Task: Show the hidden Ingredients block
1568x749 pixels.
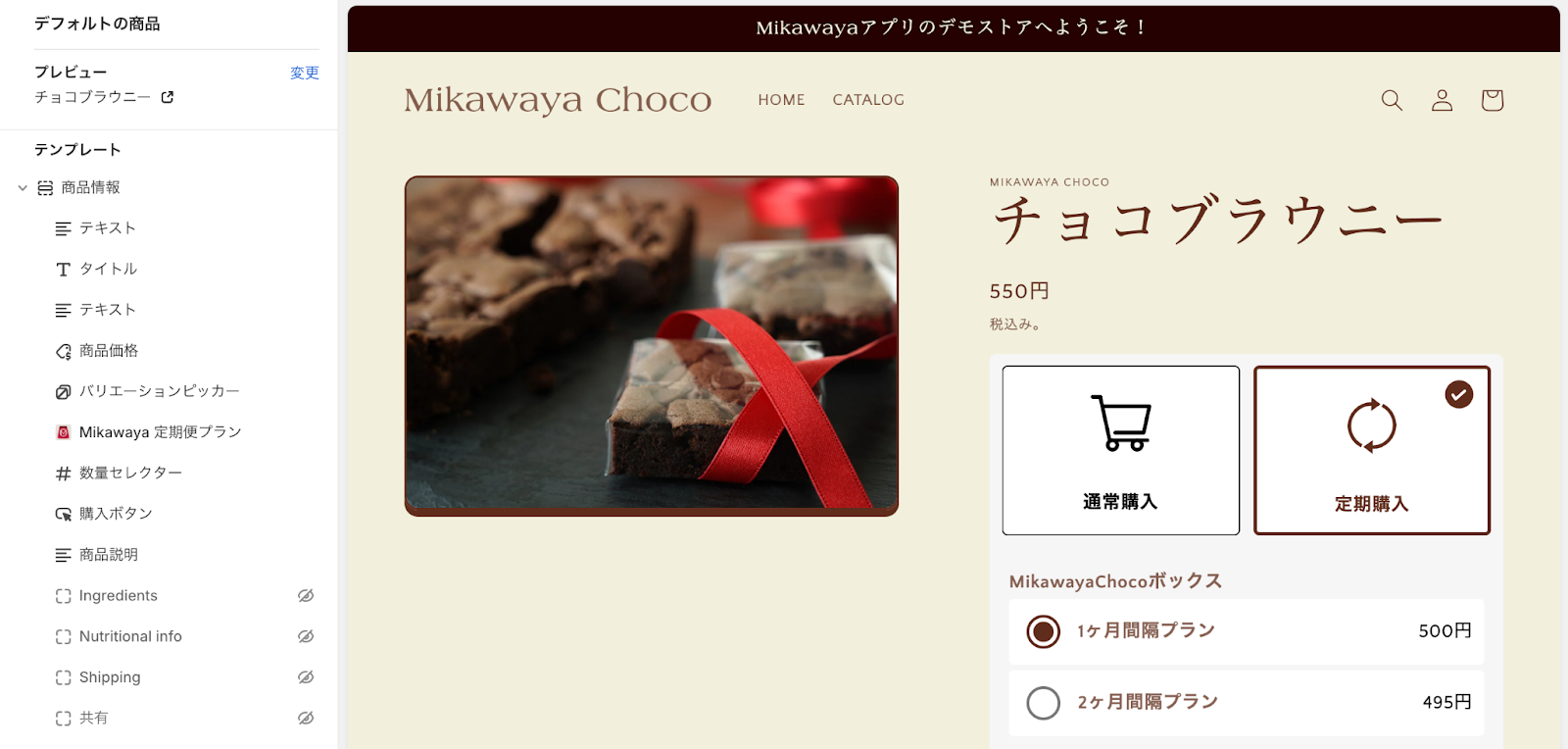Action: click(306, 596)
